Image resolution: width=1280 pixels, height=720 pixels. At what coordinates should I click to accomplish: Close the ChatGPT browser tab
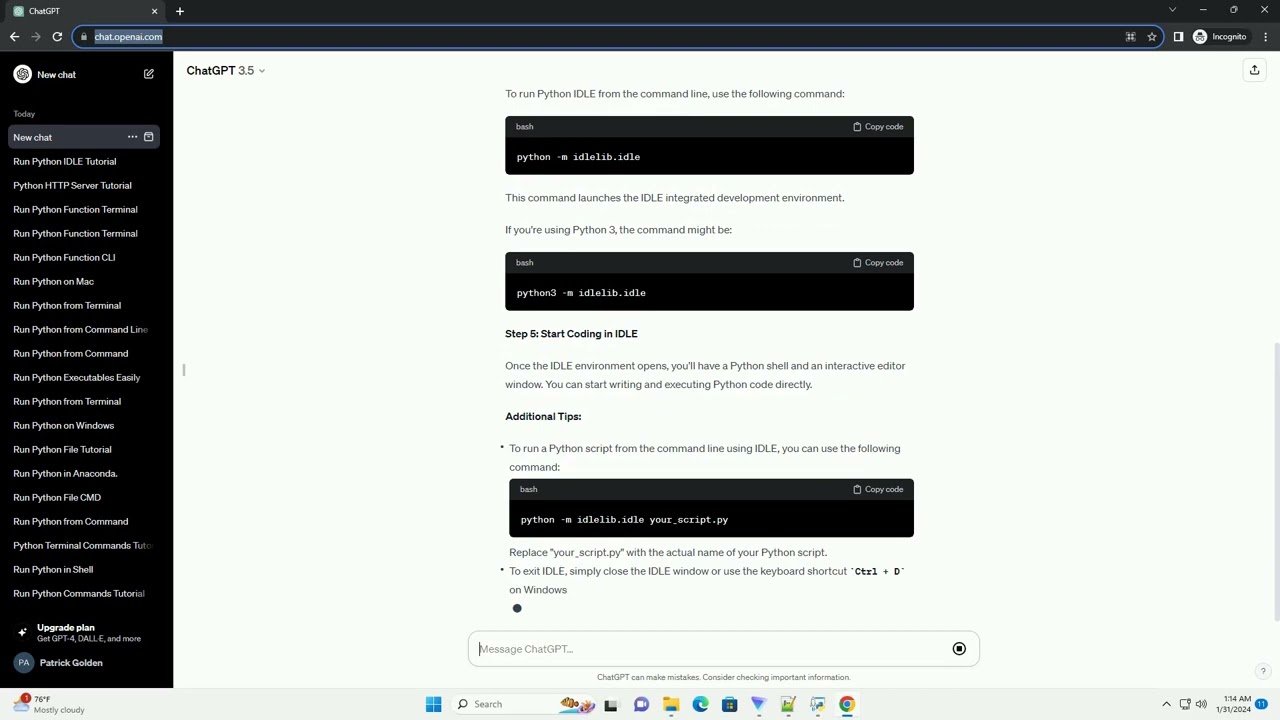[x=154, y=11]
